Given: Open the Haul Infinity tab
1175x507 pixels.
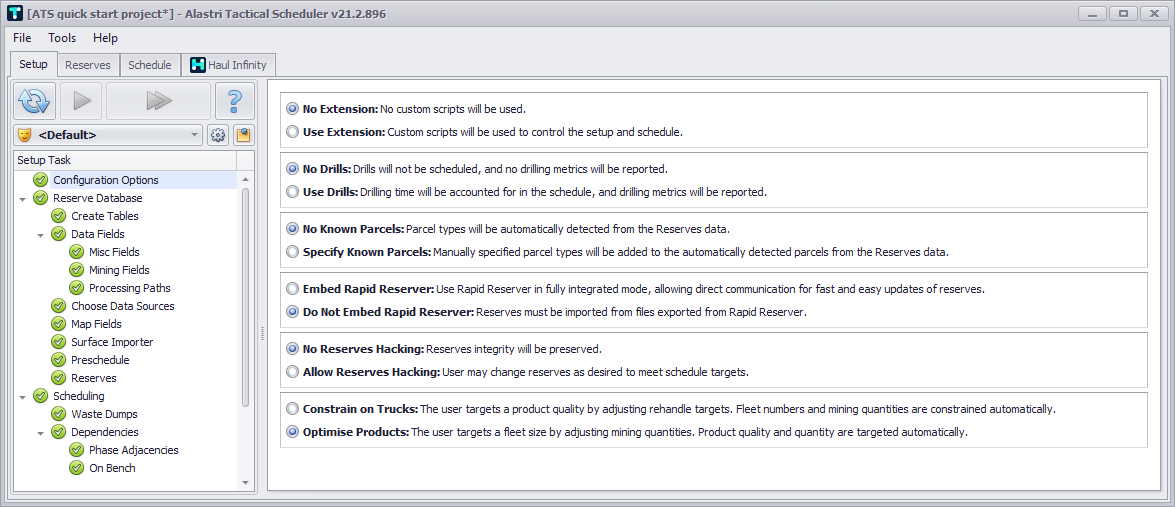Looking at the screenshot, I should 228,65.
